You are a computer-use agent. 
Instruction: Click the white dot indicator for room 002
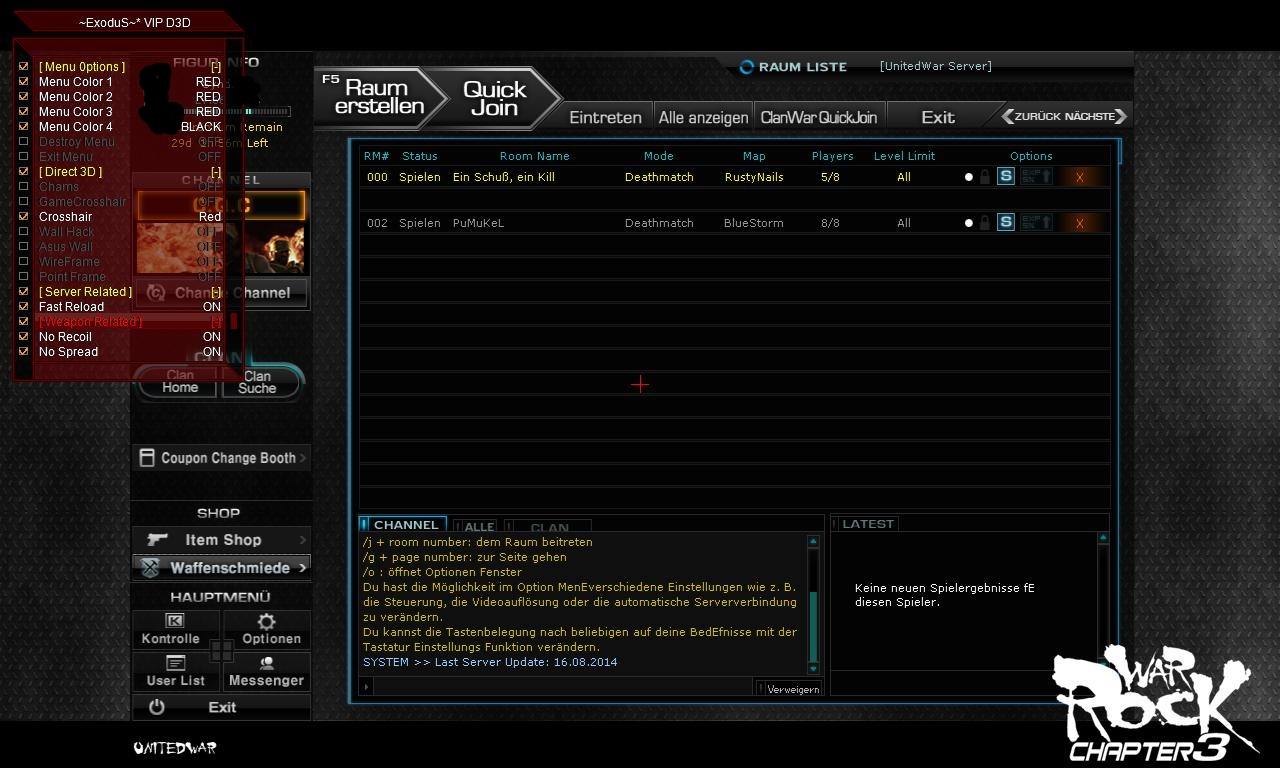968,223
